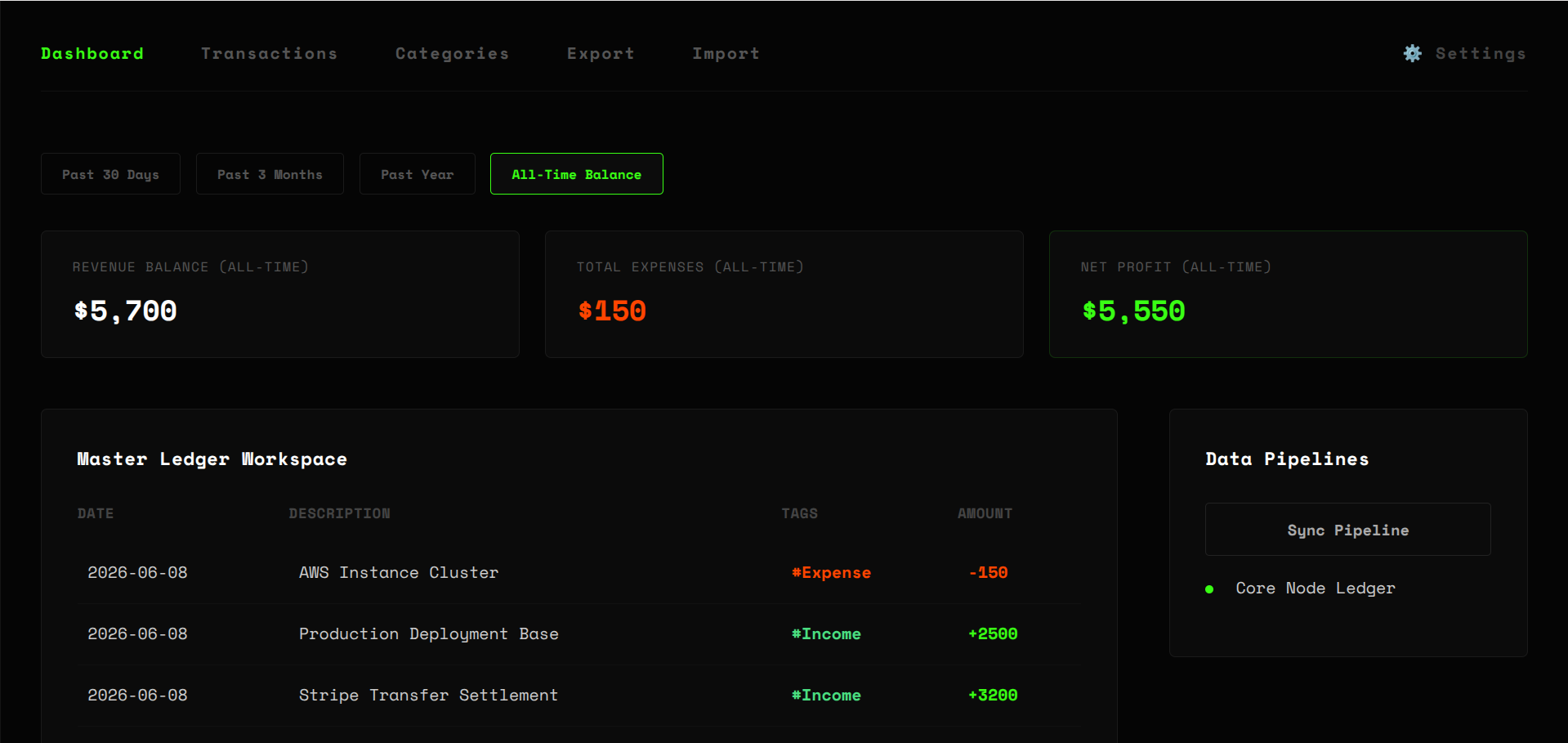
Task: Select the Past 3 Months filter
Action: pyautogui.click(x=270, y=174)
